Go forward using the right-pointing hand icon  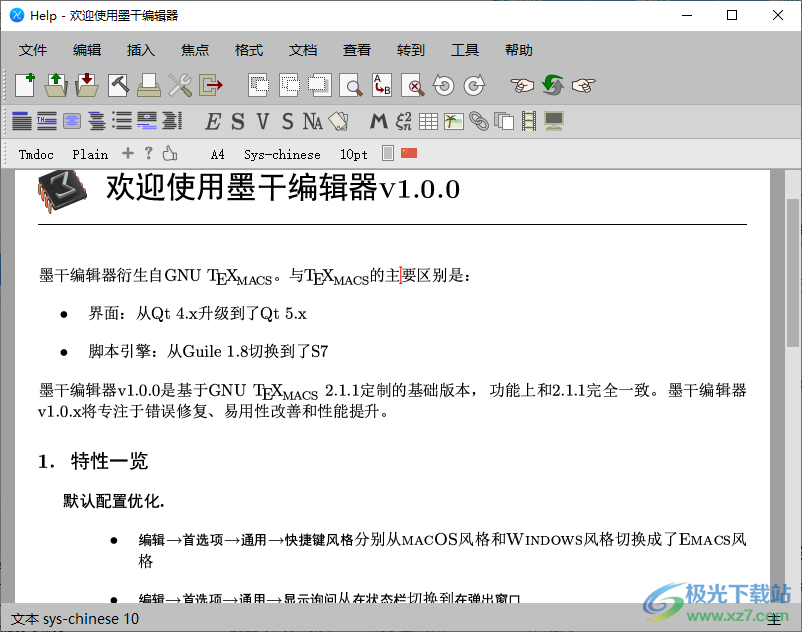[x=584, y=85]
